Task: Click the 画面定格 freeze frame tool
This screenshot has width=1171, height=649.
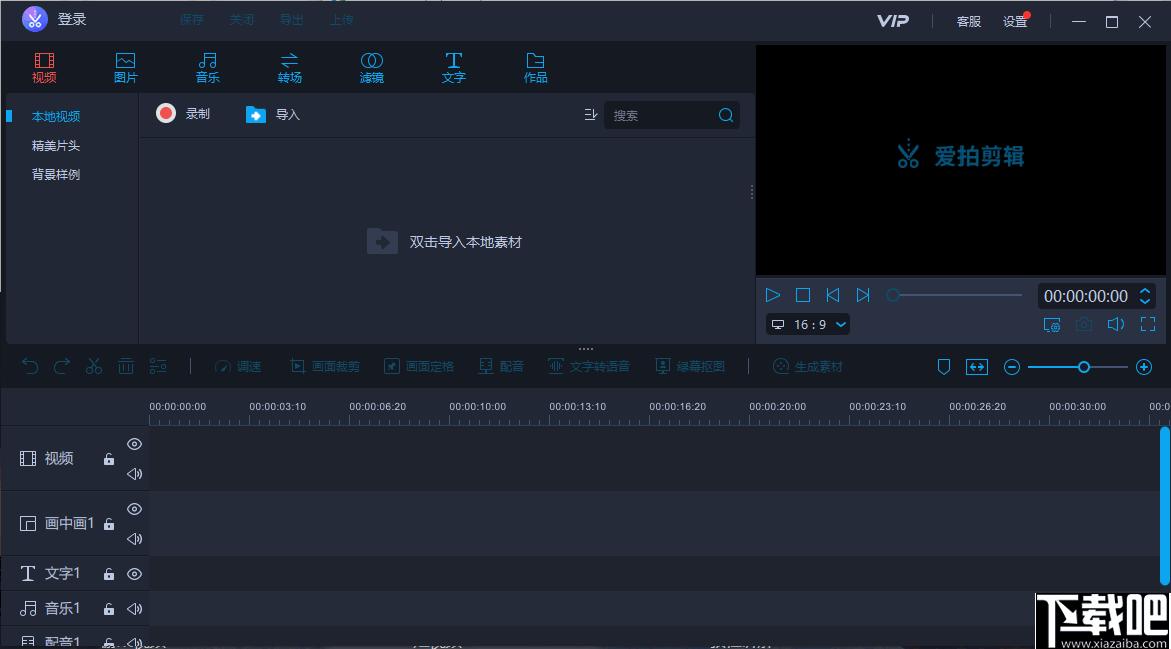Action: tap(419, 367)
